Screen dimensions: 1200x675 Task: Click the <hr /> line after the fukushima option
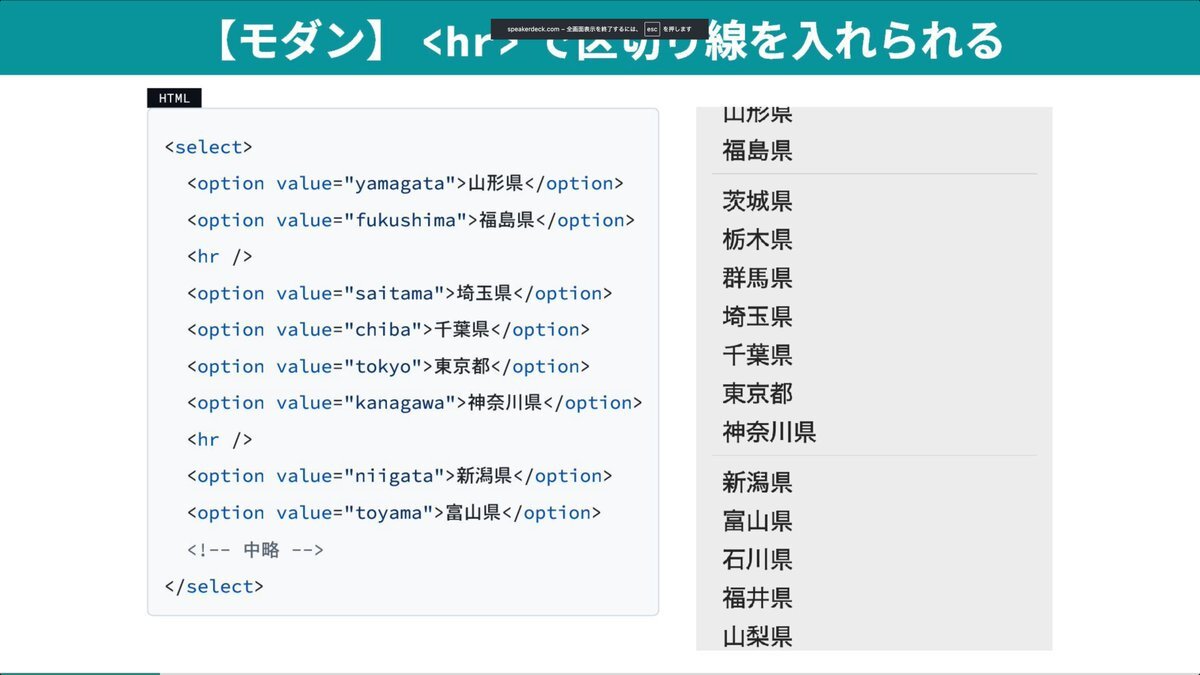[219, 257]
